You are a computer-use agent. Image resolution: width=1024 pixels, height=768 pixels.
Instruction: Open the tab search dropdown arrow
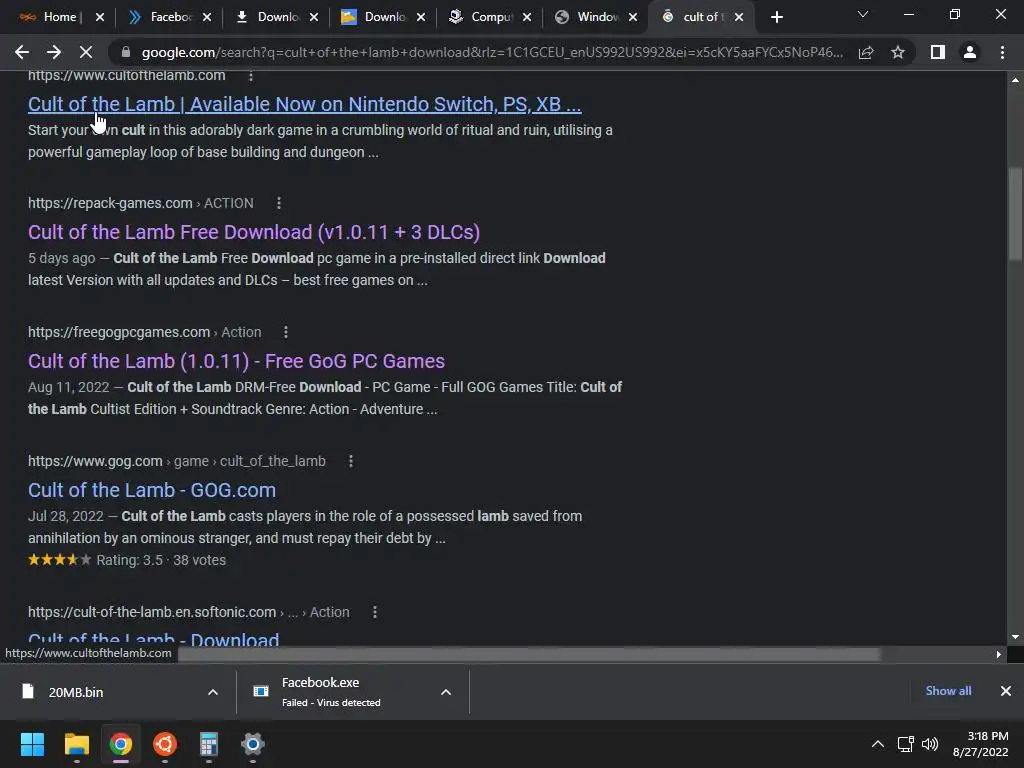863,14
